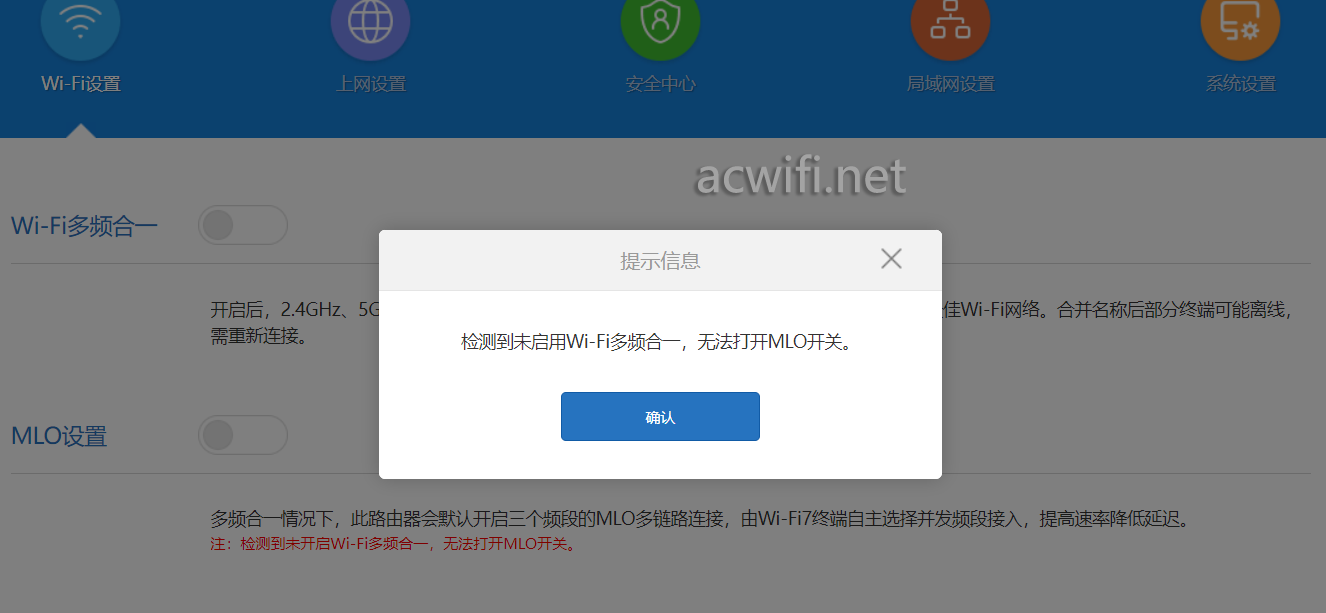This screenshot has height=613, width=1326.
Task: Open the 安全中心 shield icon
Action: click(x=660, y=22)
